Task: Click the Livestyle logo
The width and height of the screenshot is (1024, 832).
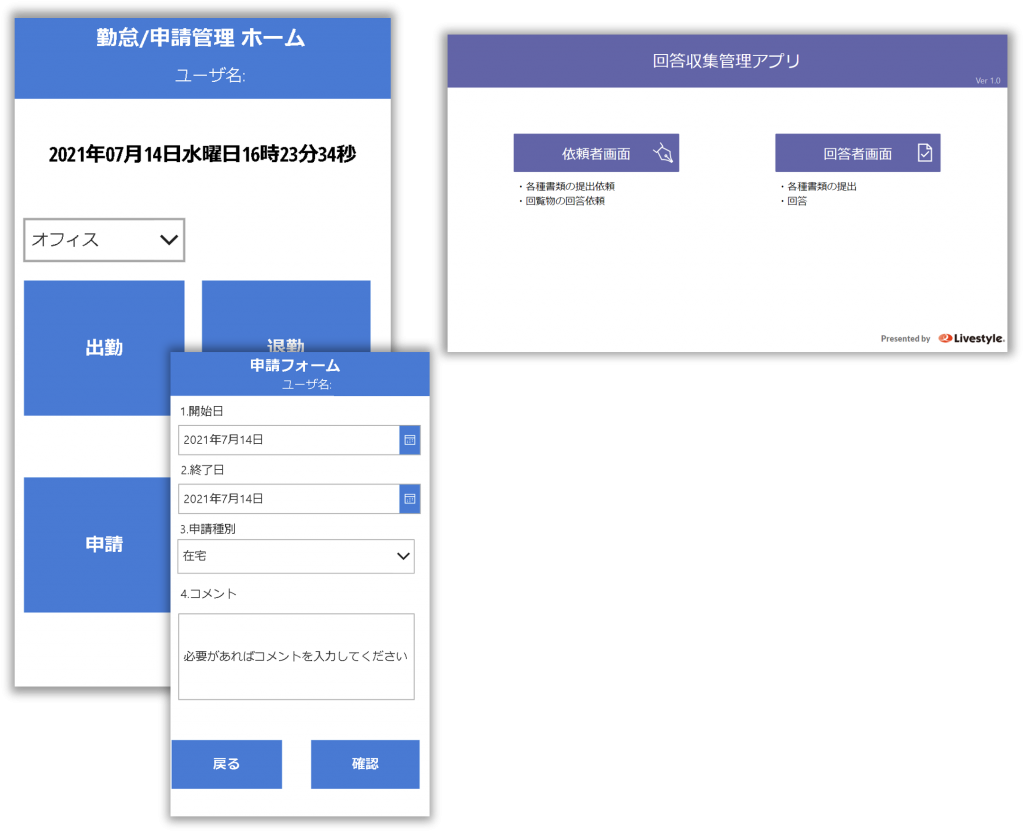Action: 972,339
